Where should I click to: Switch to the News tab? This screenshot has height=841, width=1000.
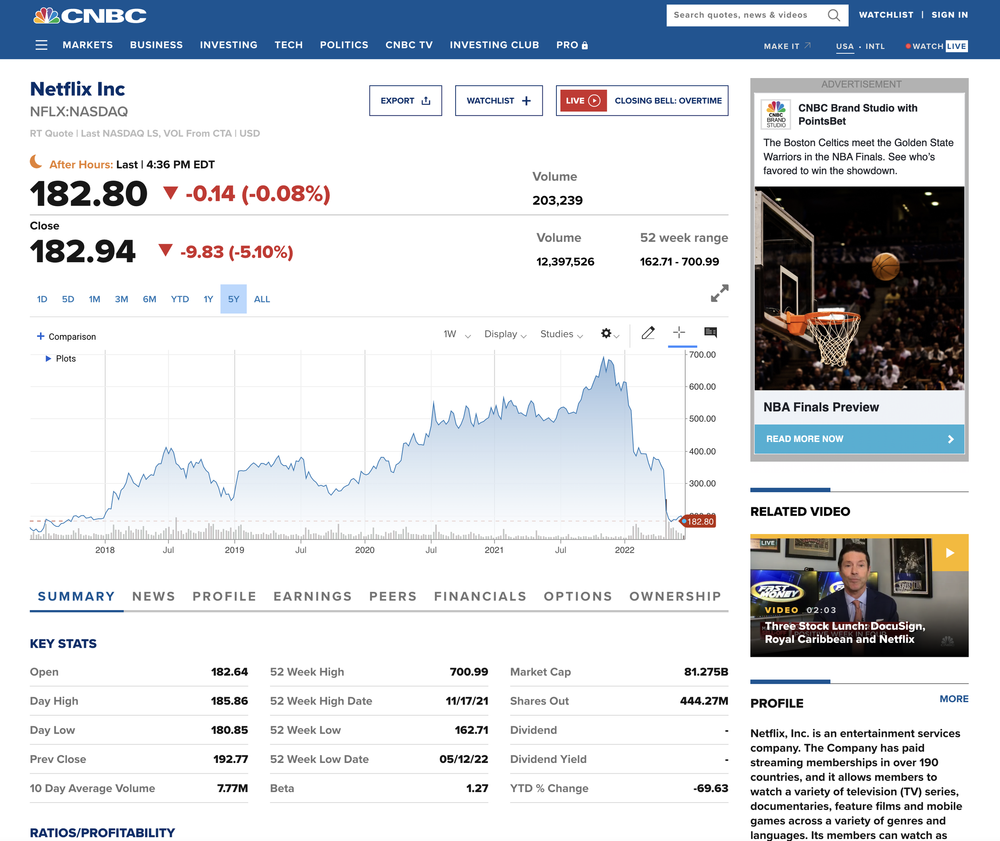tap(154, 596)
